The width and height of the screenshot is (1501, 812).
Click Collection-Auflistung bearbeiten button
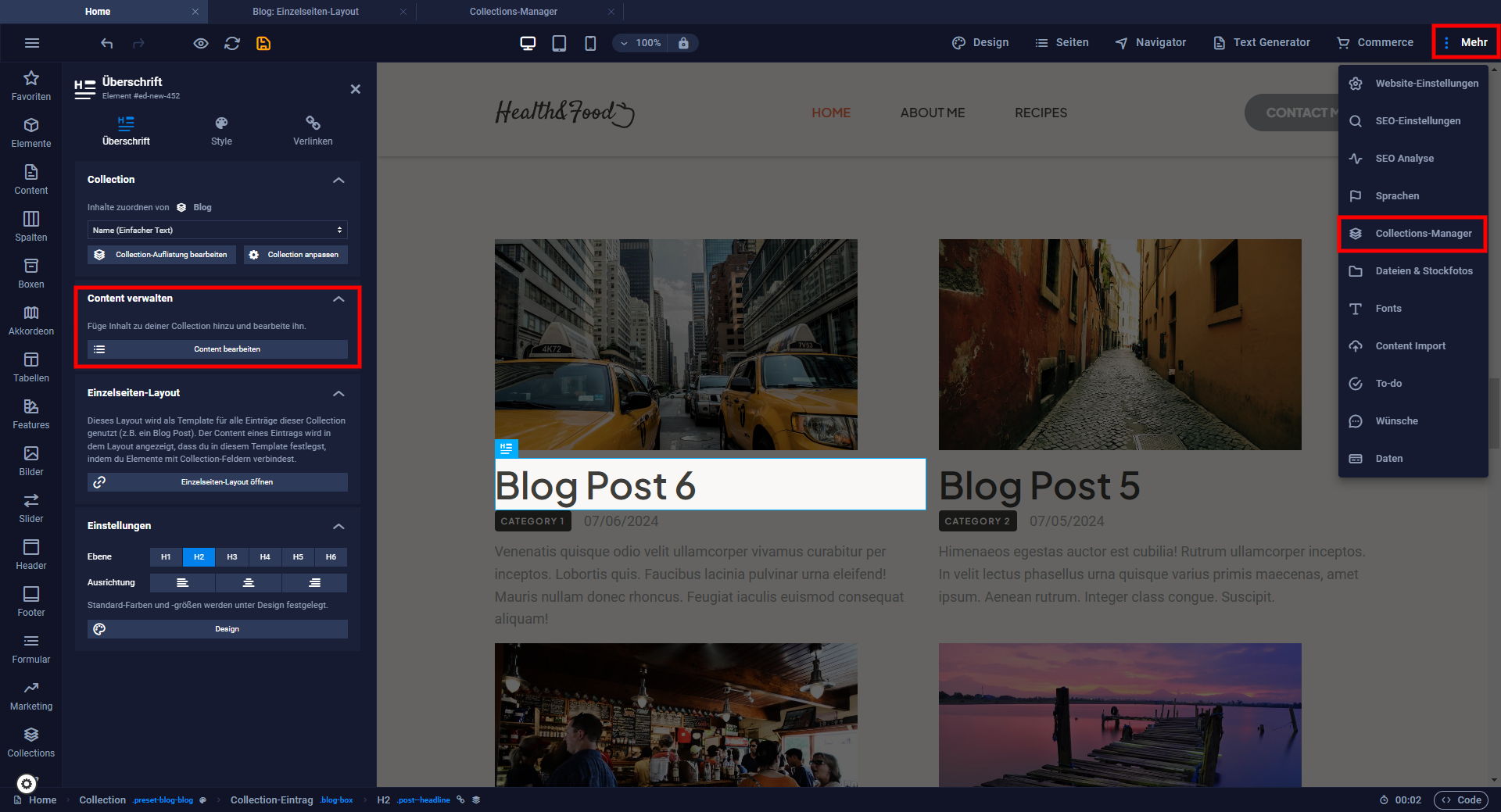[x=162, y=255]
